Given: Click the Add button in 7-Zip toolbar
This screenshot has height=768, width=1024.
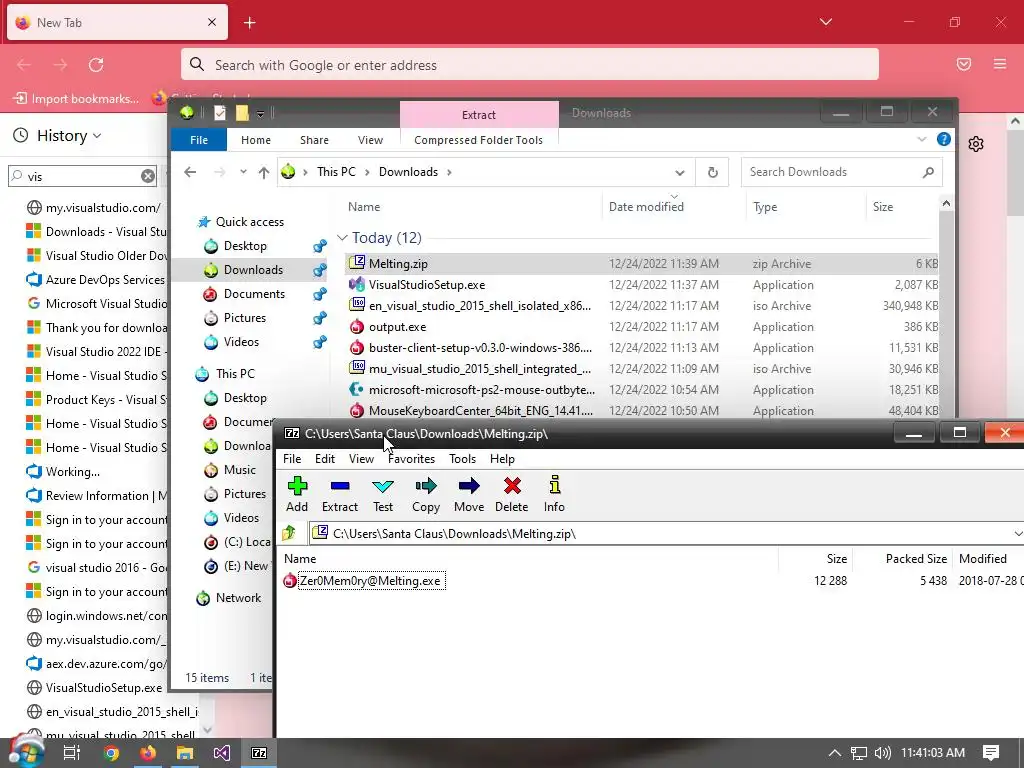Looking at the screenshot, I should (297, 494).
